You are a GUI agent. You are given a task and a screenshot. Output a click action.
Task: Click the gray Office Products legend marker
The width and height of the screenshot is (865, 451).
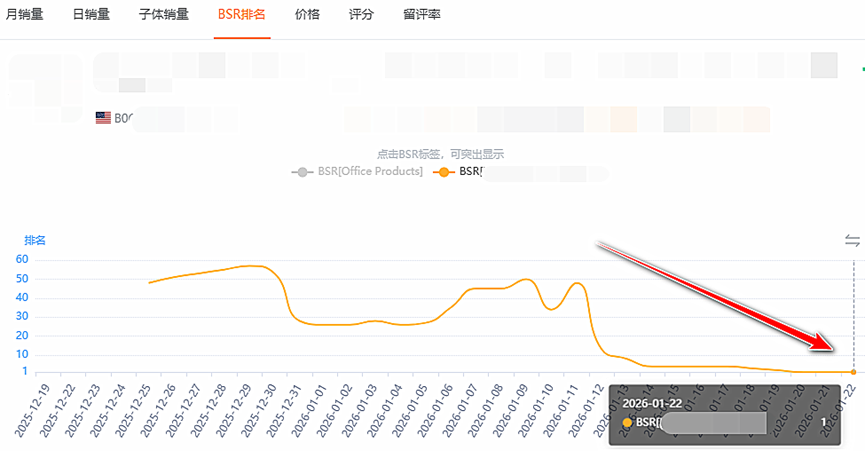coord(301,172)
